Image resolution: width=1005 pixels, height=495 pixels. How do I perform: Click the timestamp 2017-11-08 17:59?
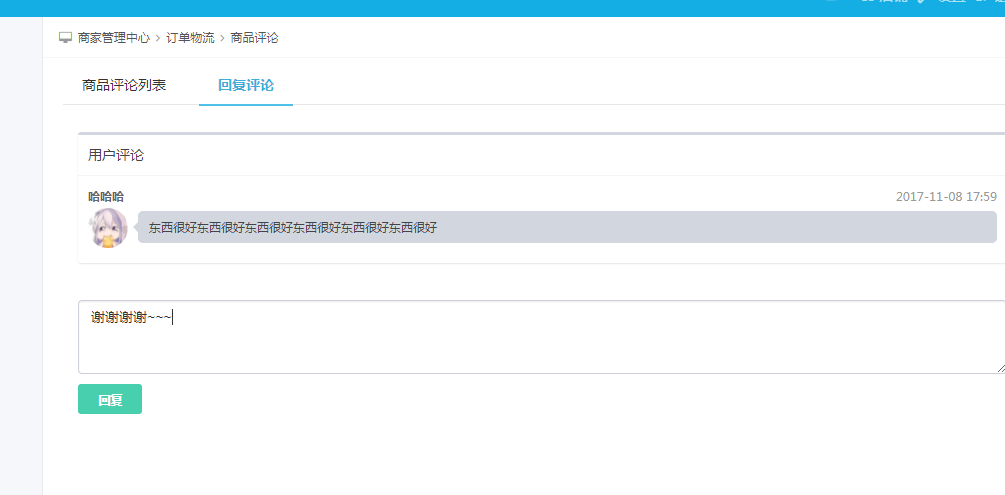pyautogui.click(x=946, y=197)
